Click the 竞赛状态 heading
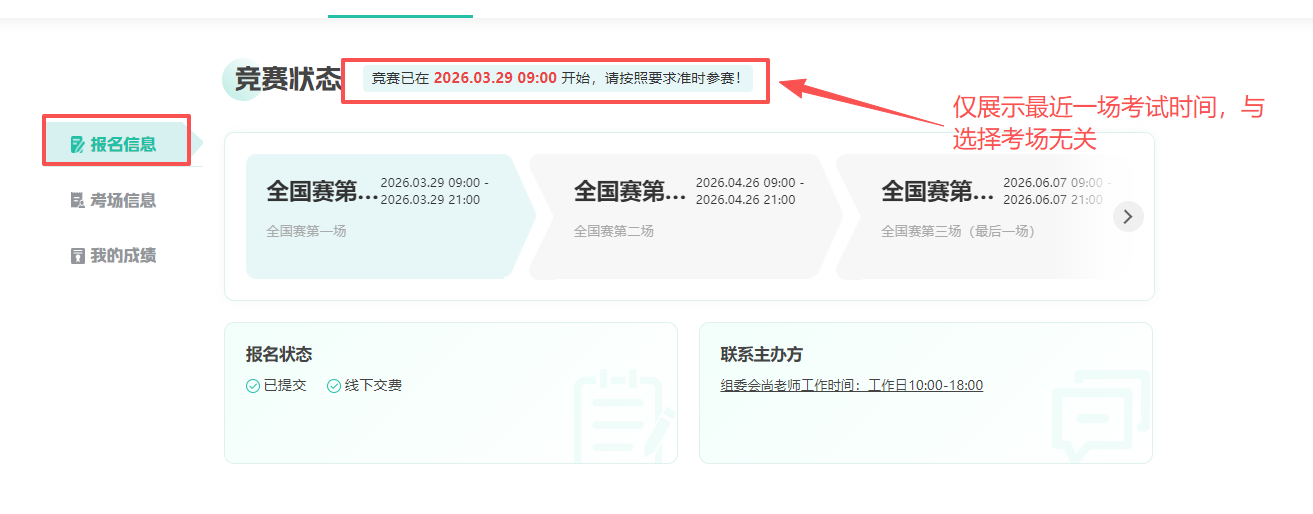1313x514 pixels. pos(288,79)
